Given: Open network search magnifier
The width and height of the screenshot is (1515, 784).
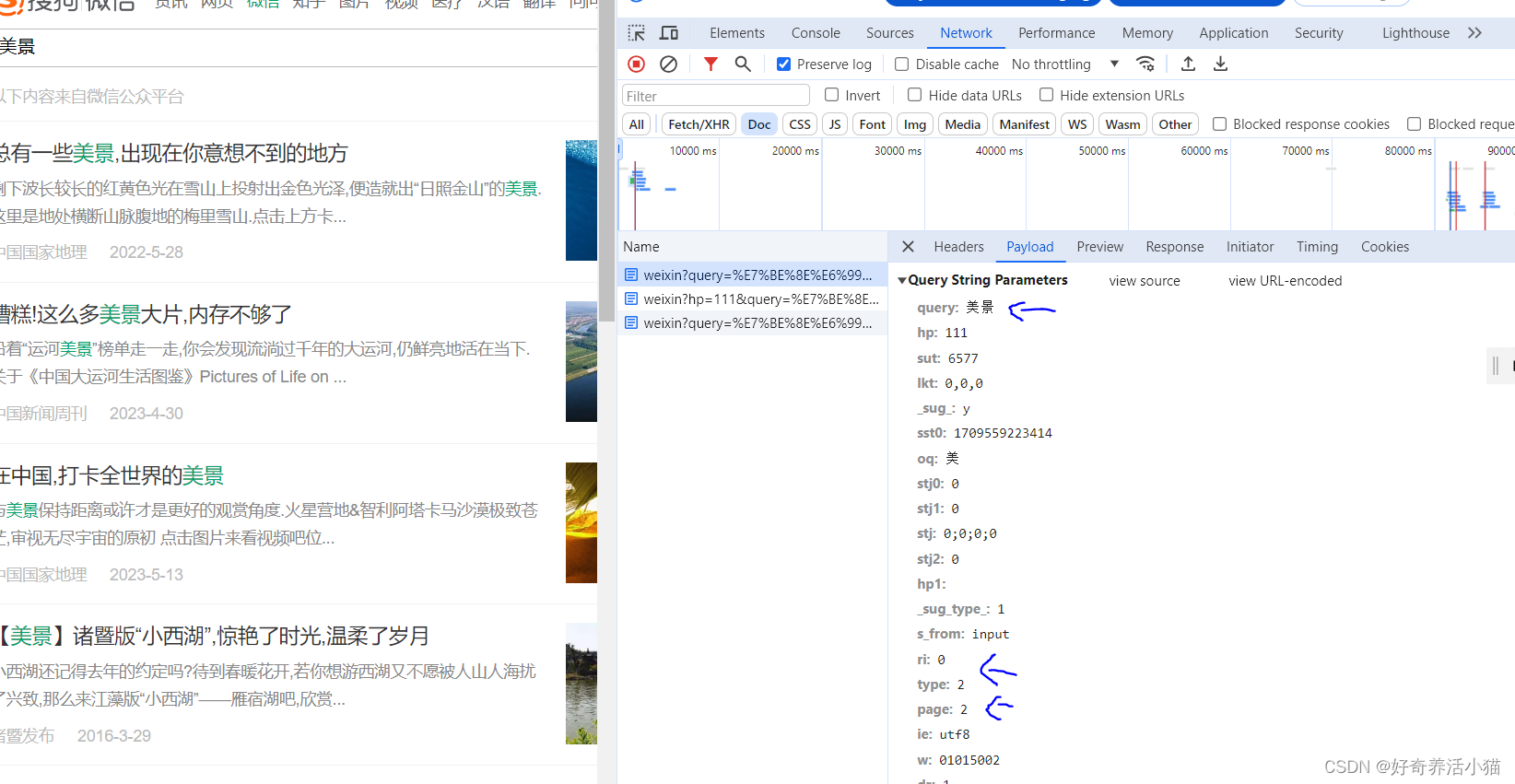Looking at the screenshot, I should [x=743, y=64].
